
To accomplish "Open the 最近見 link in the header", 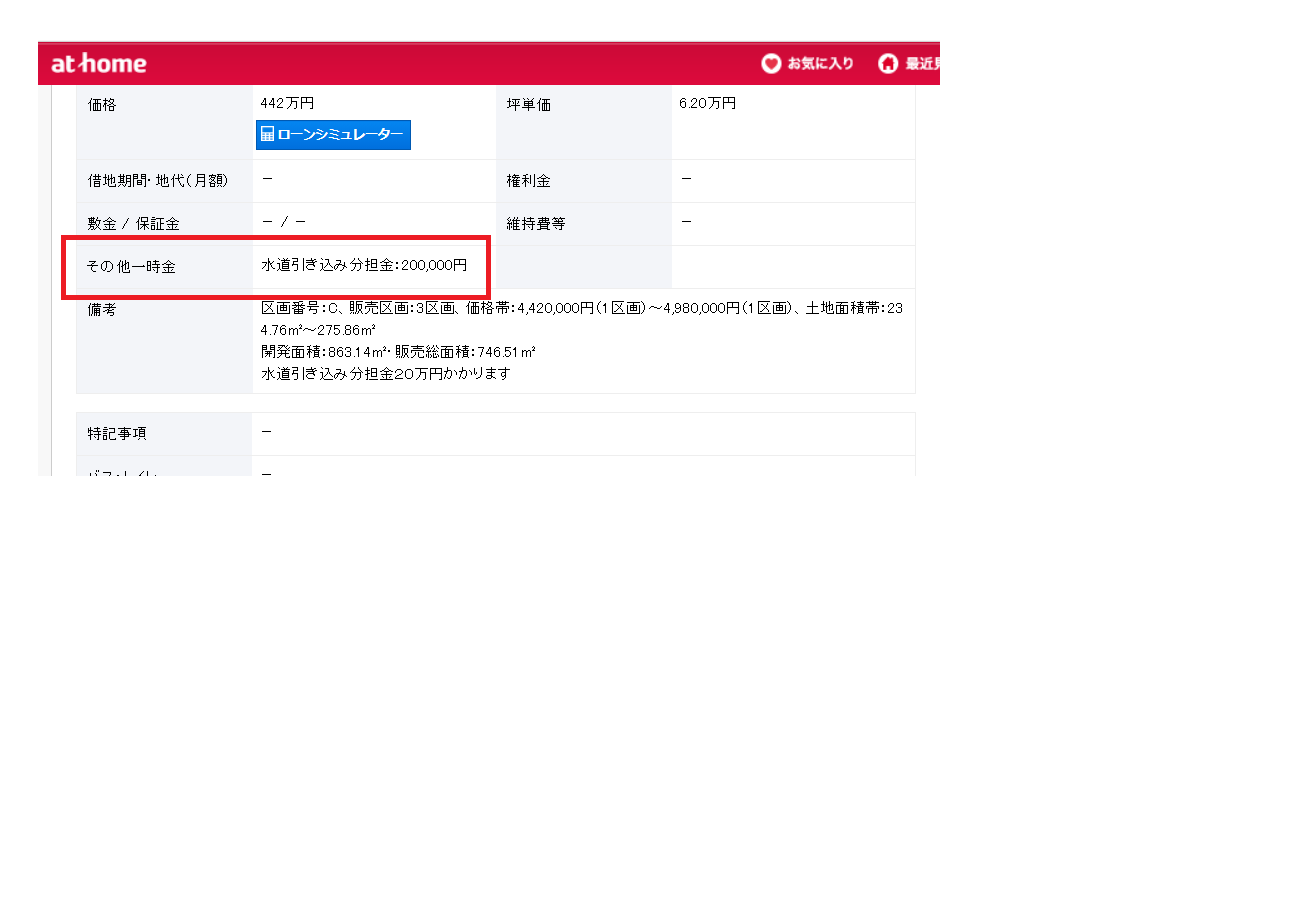I will 922,64.
